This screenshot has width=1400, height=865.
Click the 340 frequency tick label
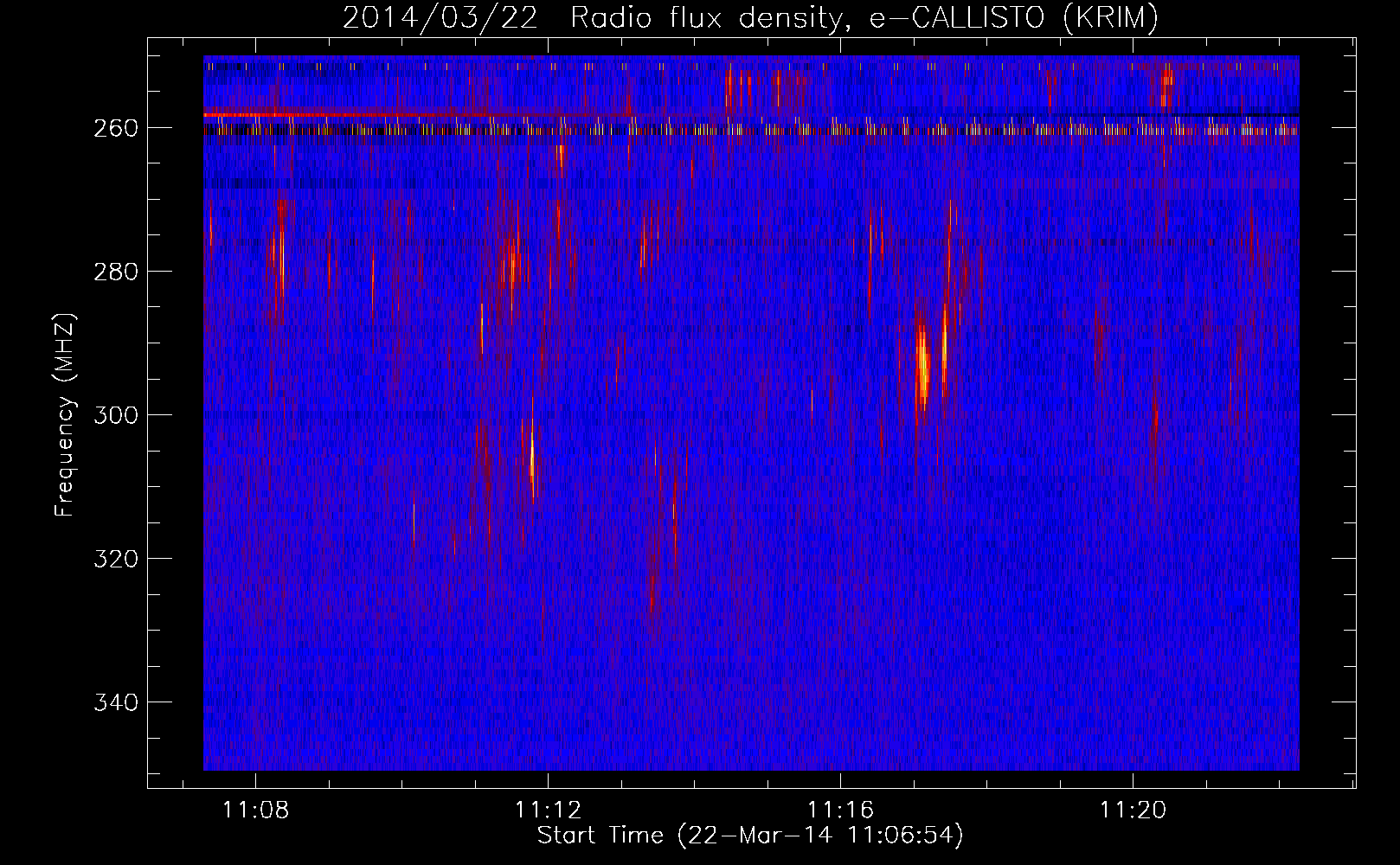tap(115, 702)
